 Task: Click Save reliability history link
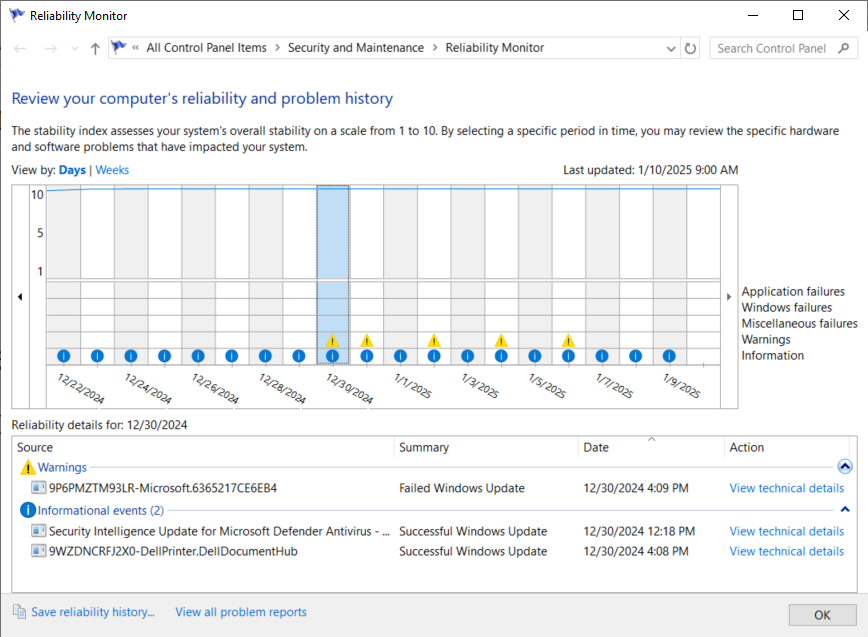pos(93,612)
